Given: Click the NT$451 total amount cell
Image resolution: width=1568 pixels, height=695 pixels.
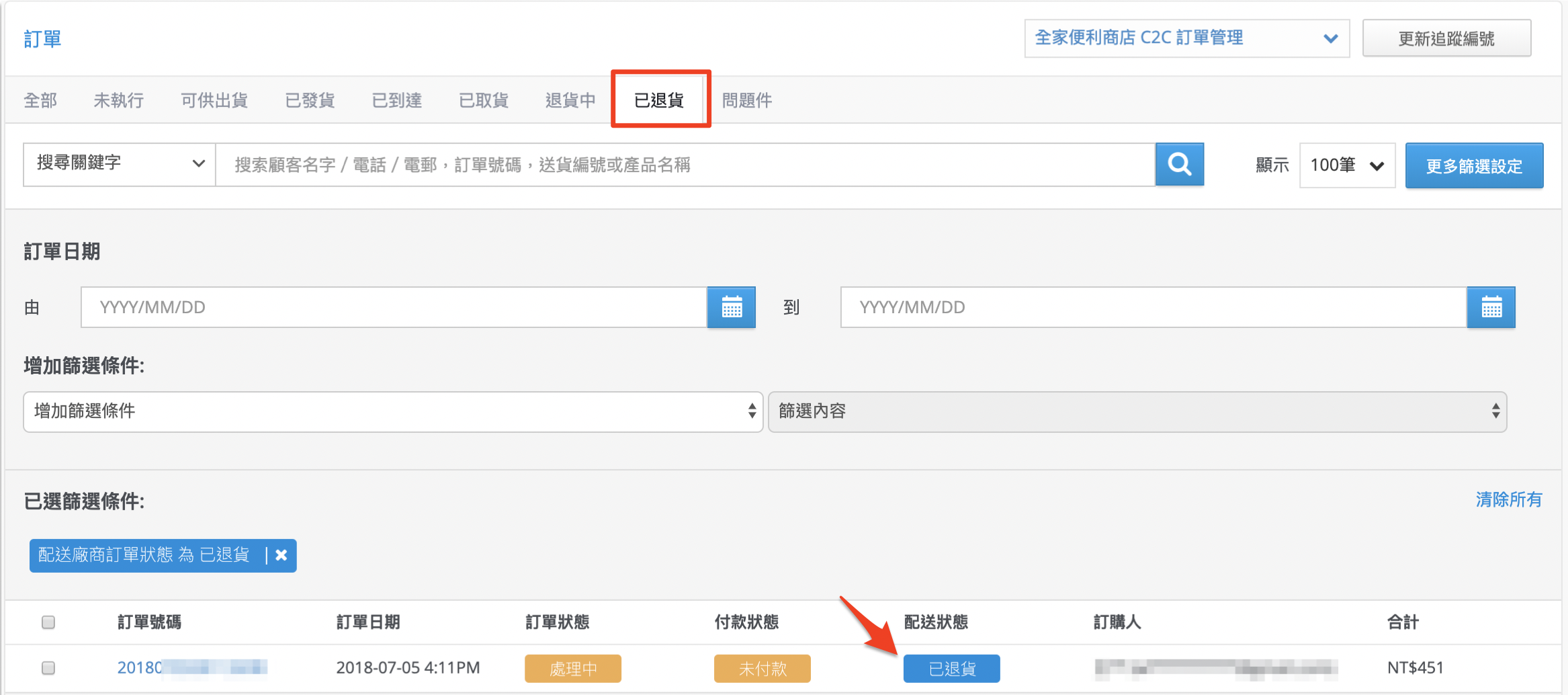Looking at the screenshot, I should (x=1415, y=667).
